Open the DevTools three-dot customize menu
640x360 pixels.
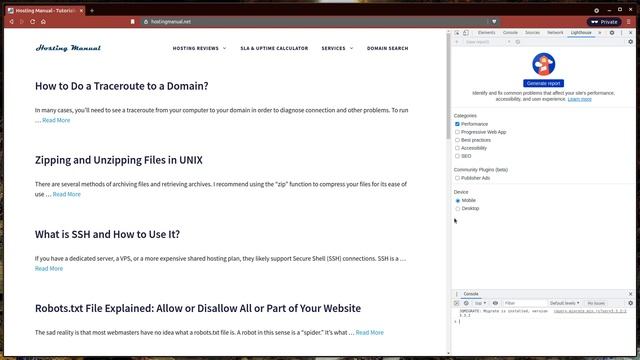(622, 33)
